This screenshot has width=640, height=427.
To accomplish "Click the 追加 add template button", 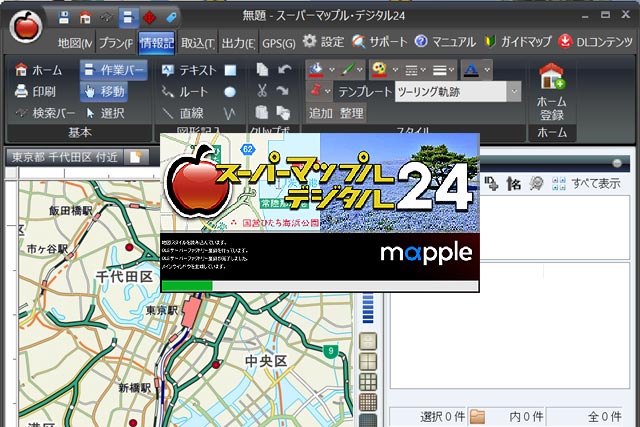I will coord(321,113).
